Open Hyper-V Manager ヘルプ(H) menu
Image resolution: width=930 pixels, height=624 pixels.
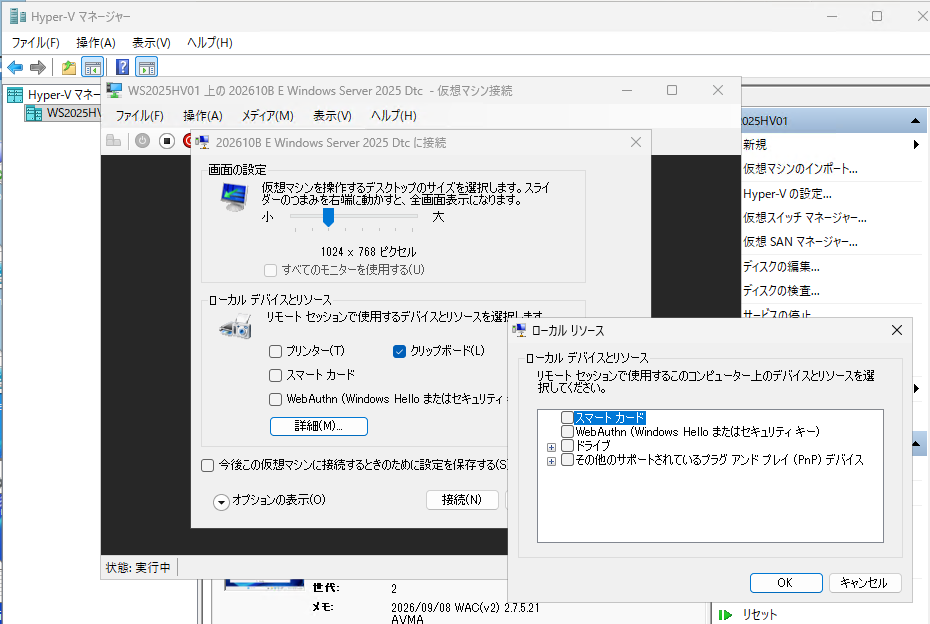[209, 43]
